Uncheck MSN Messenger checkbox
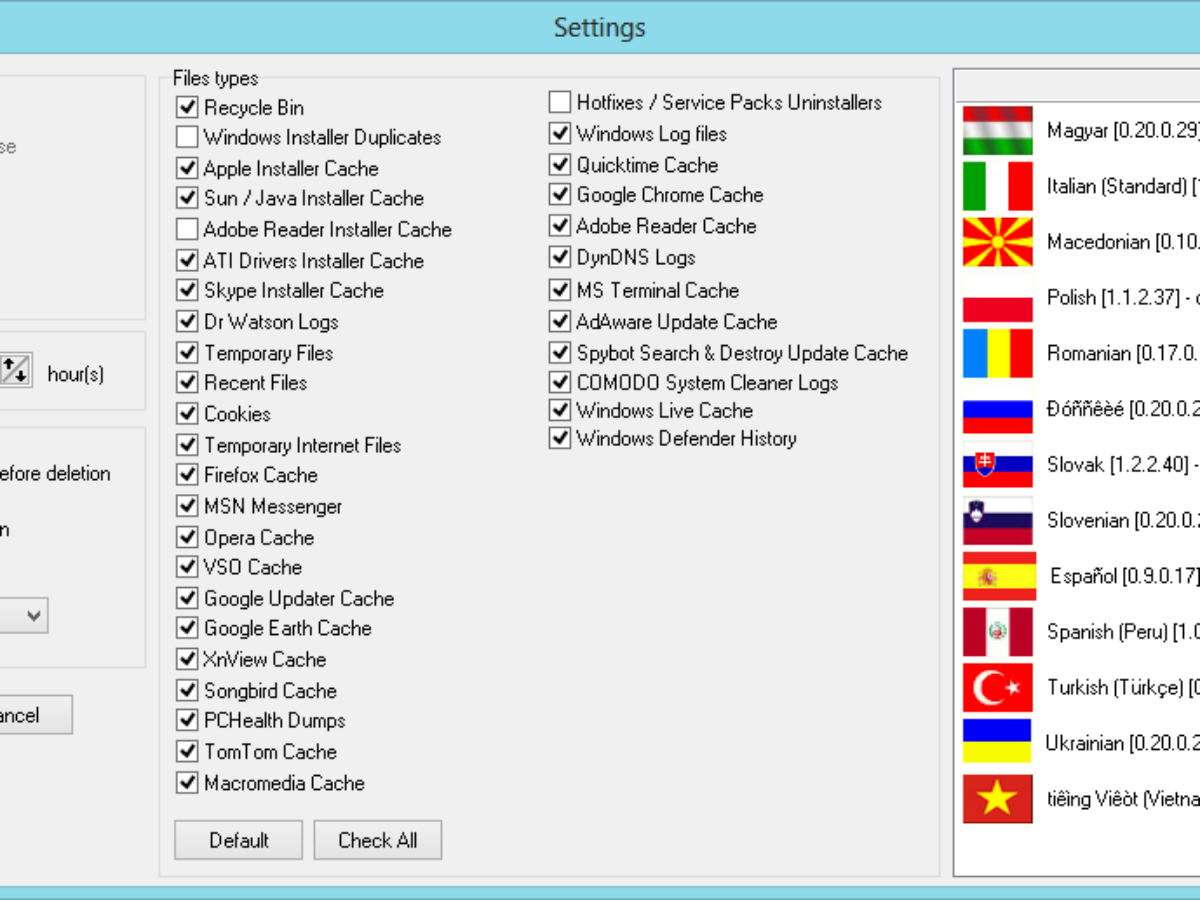1200x900 pixels. (187, 506)
